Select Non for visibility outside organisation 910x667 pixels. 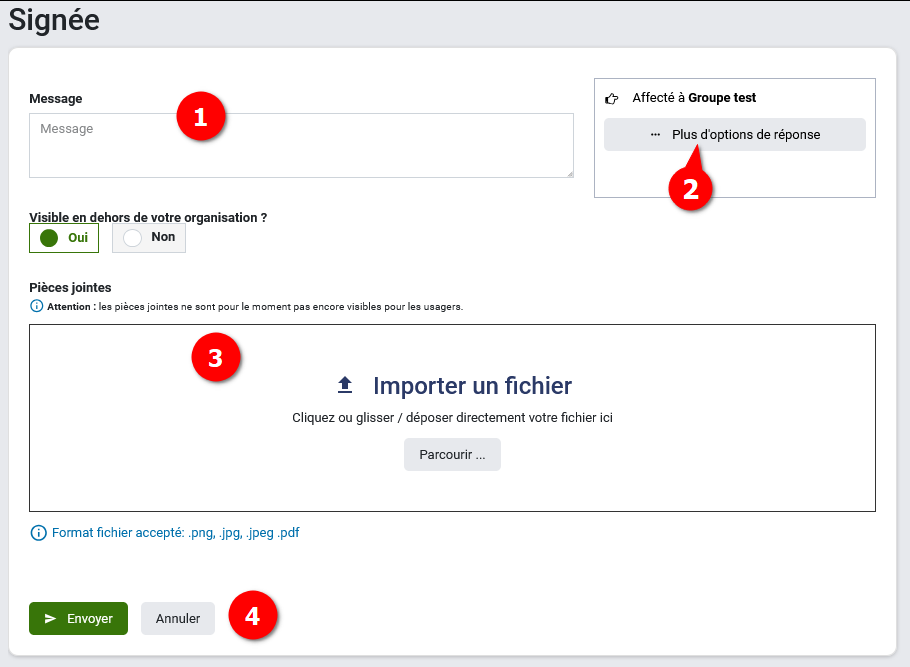149,238
